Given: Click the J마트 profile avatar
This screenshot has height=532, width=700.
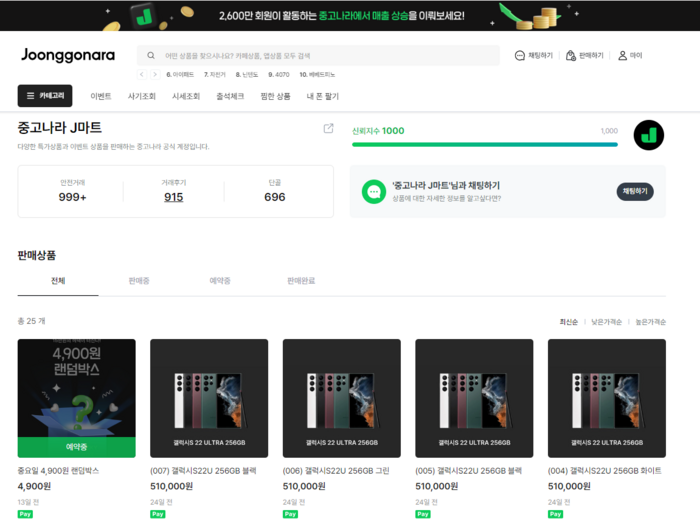Looking at the screenshot, I should (x=649, y=135).
